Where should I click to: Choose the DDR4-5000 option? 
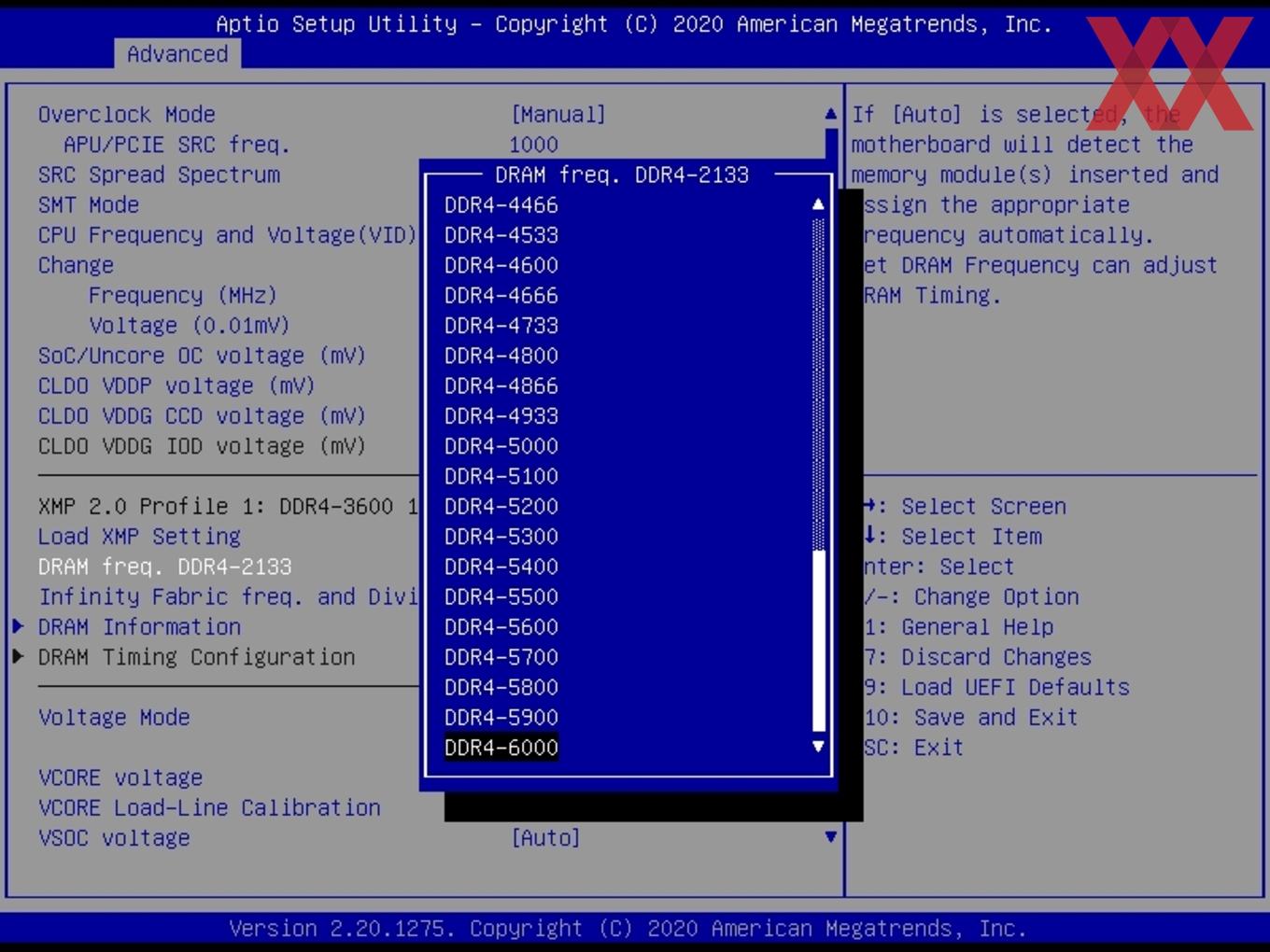point(501,446)
